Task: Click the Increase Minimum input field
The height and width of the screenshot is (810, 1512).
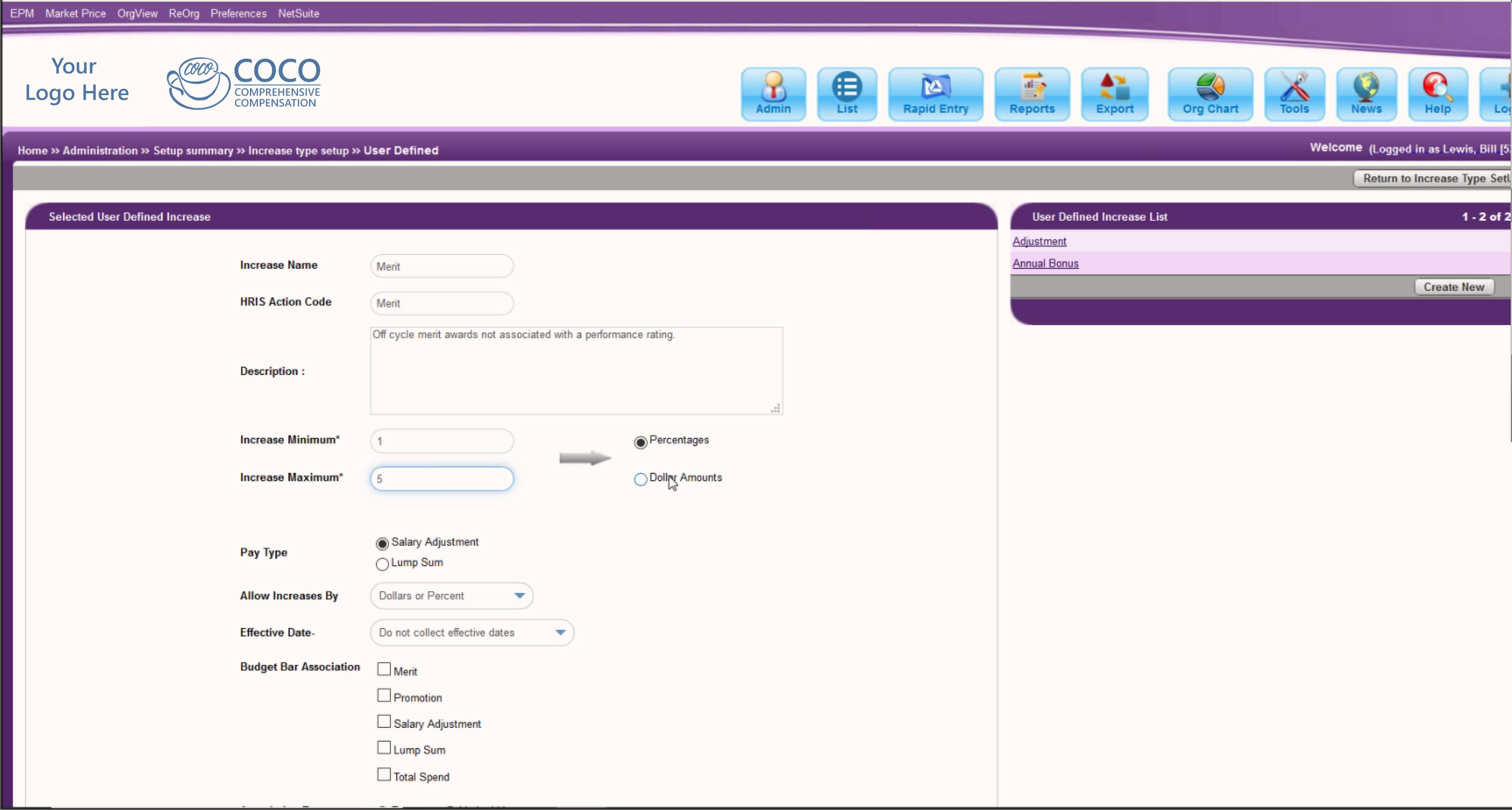Action: click(x=441, y=441)
